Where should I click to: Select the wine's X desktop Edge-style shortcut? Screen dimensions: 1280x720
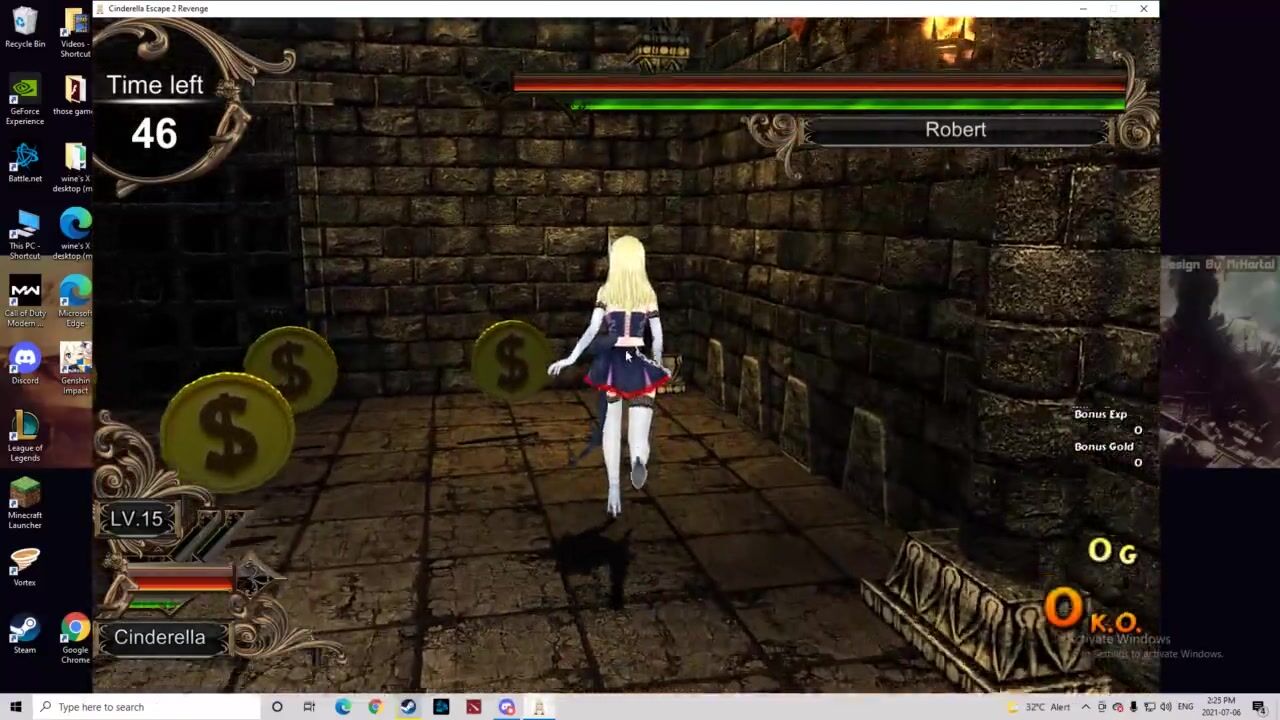point(75,235)
